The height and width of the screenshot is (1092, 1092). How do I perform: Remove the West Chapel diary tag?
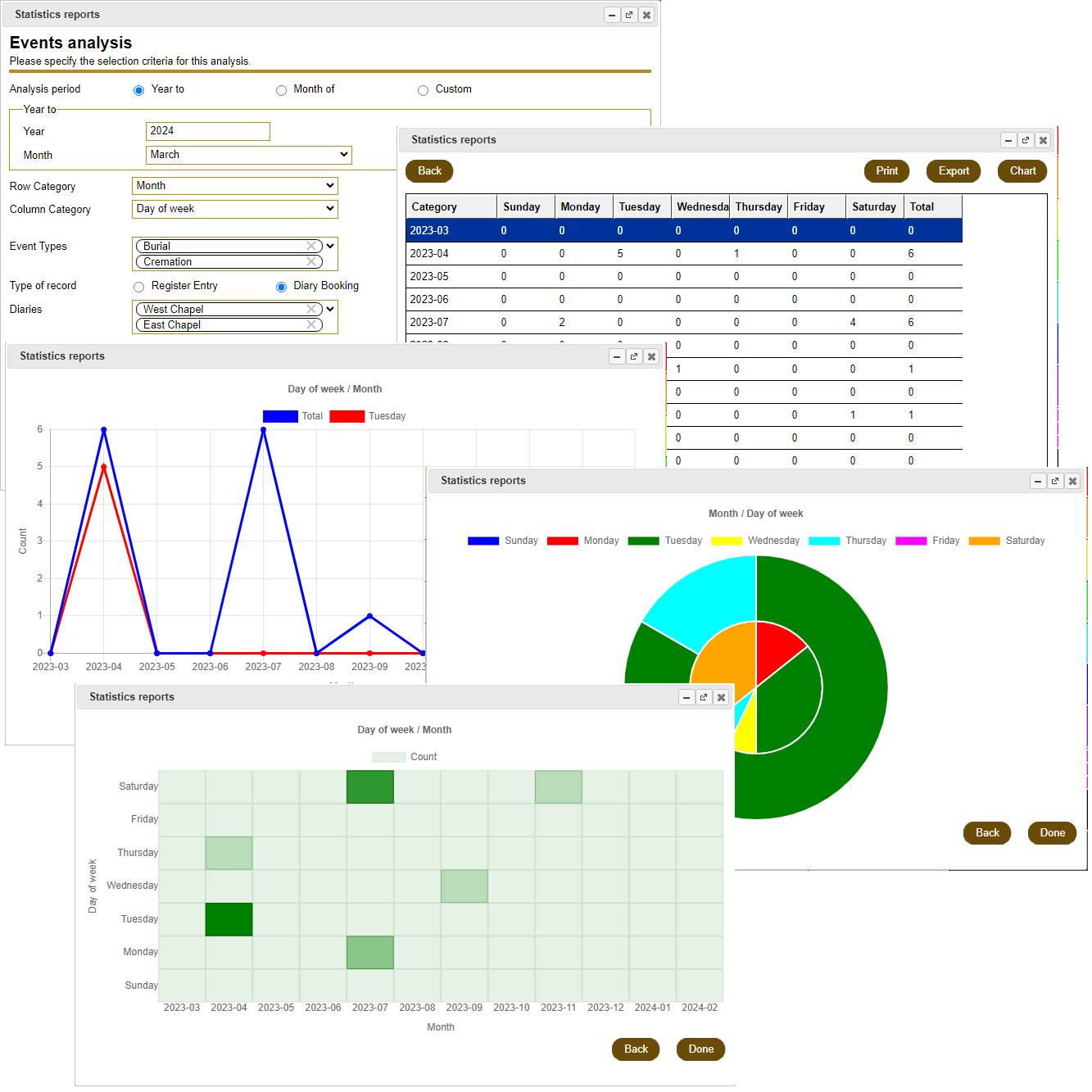(x=311, y=309)
